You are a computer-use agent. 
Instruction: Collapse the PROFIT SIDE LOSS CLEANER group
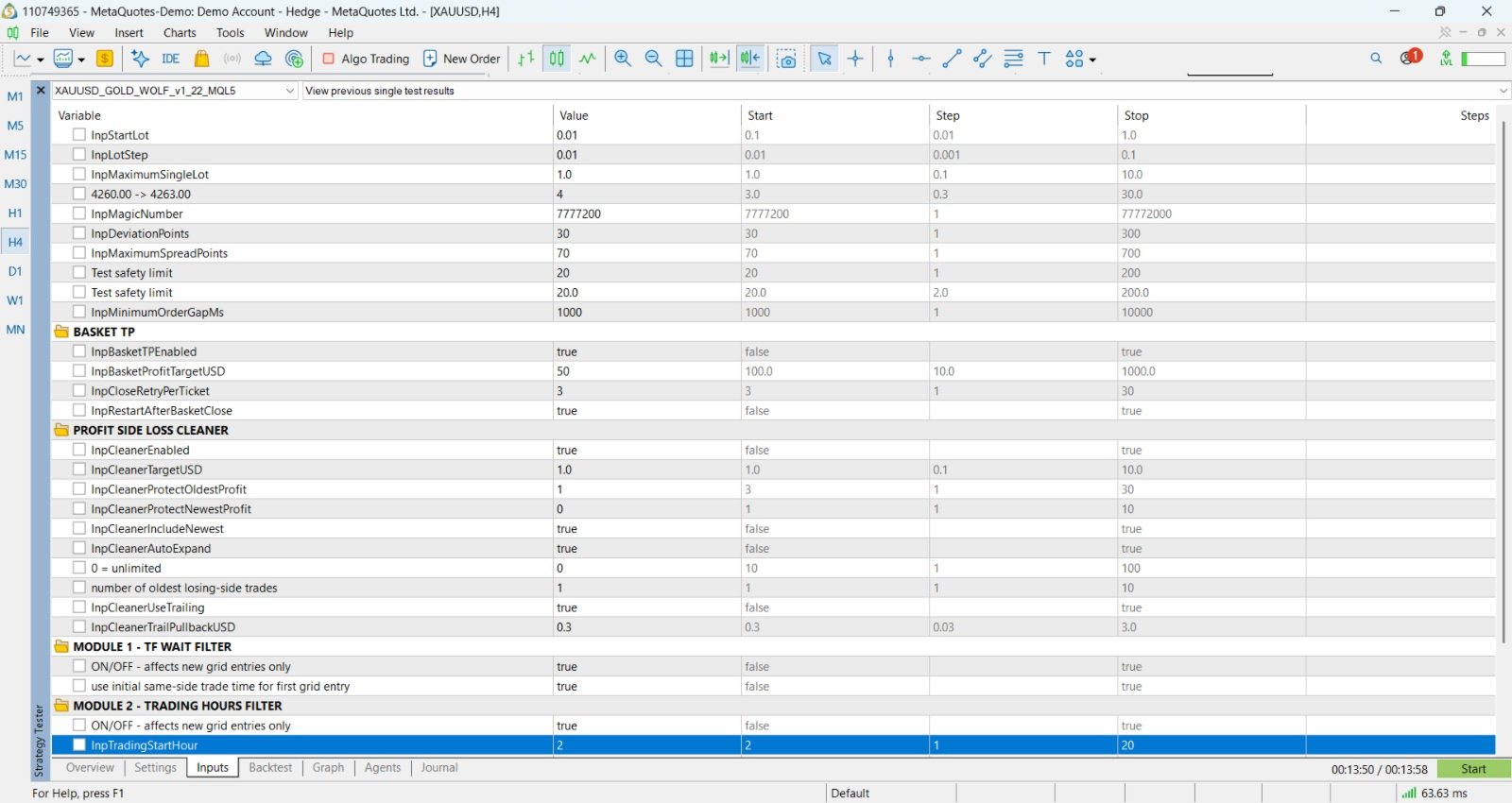click(x=62, y=430)
